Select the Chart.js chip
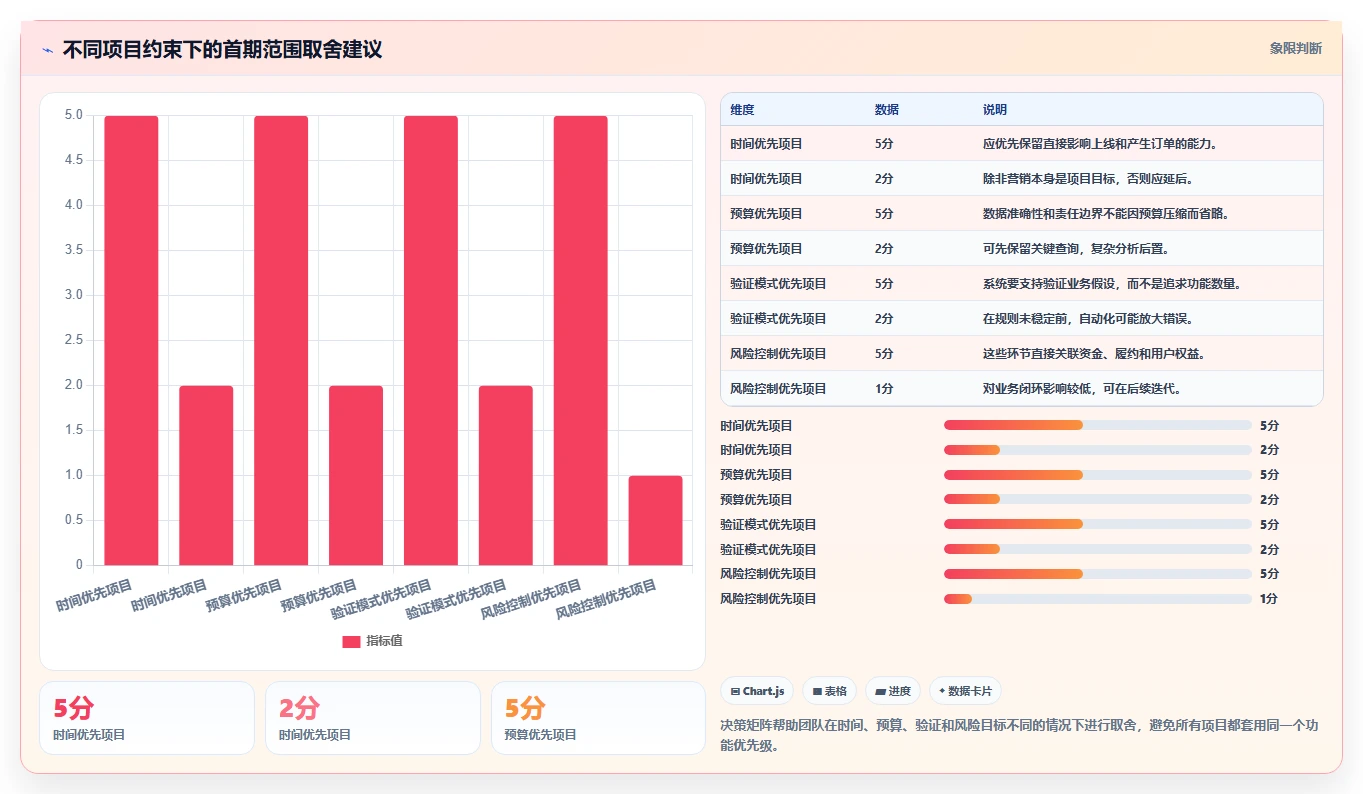The width and height of the screenshot is (1363, 794). pyautogui.click(x=757, y=691)
